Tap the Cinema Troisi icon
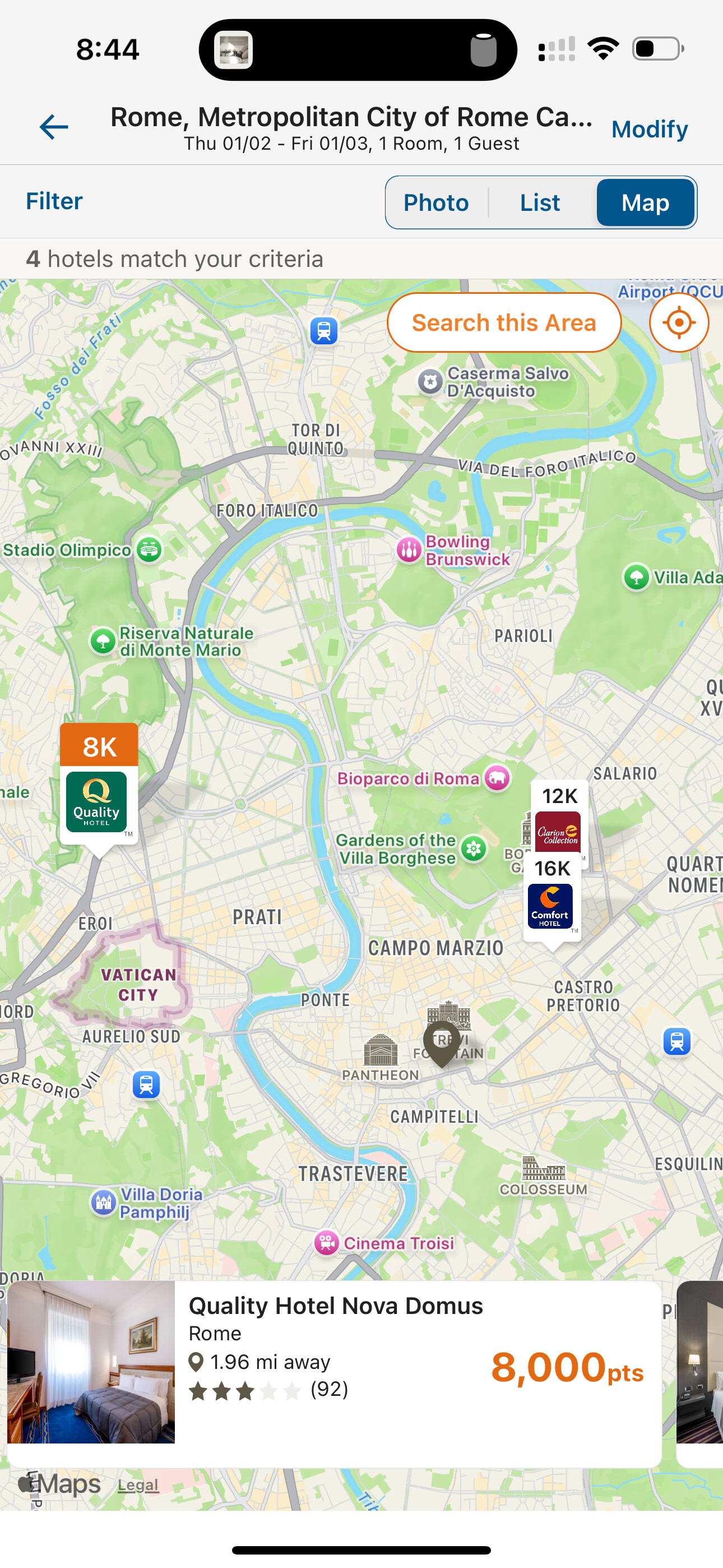This screenshot has height=1568, width=723. [x=326, y=1243]
